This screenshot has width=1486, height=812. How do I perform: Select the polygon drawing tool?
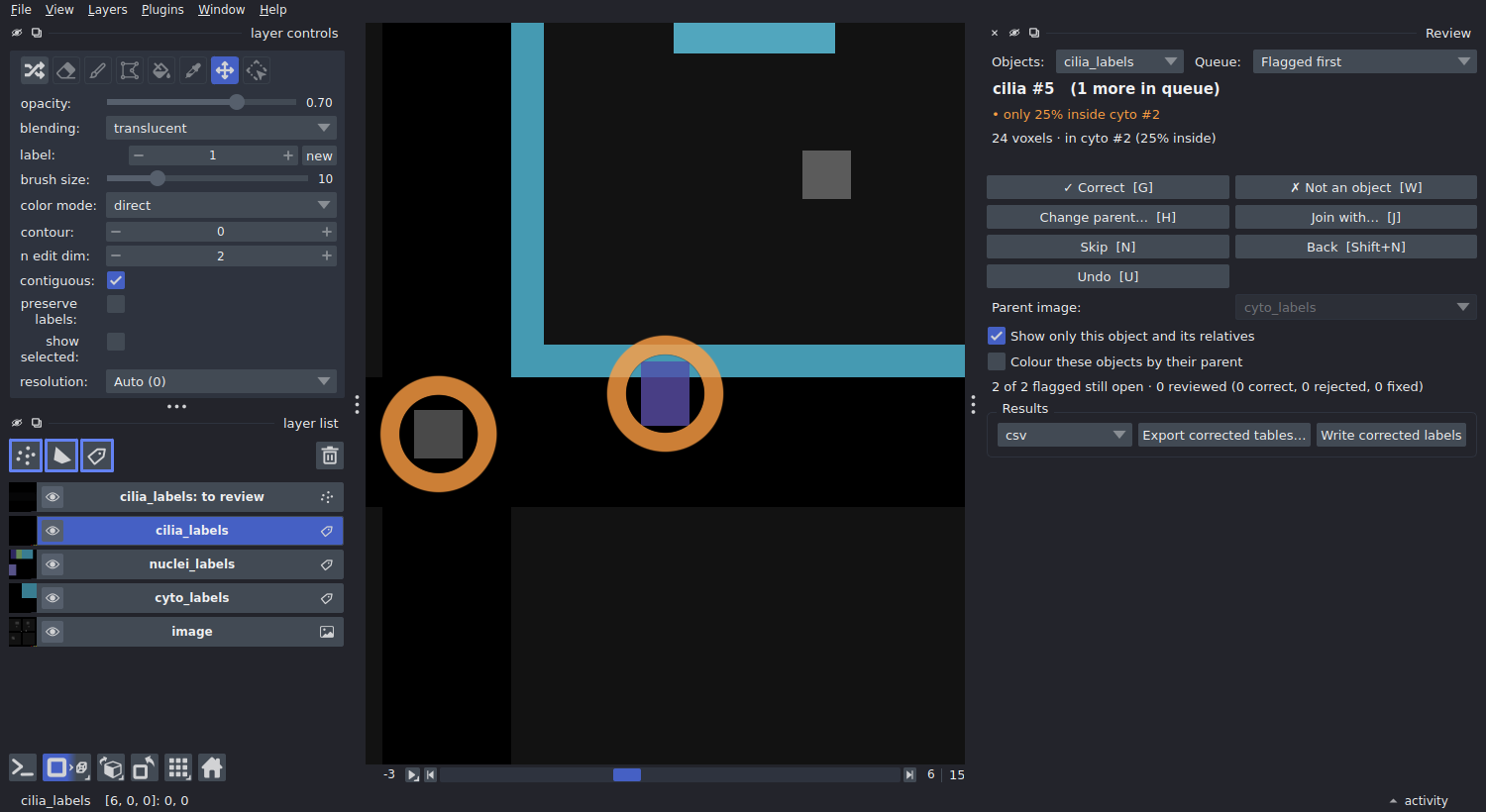[130, 70]
